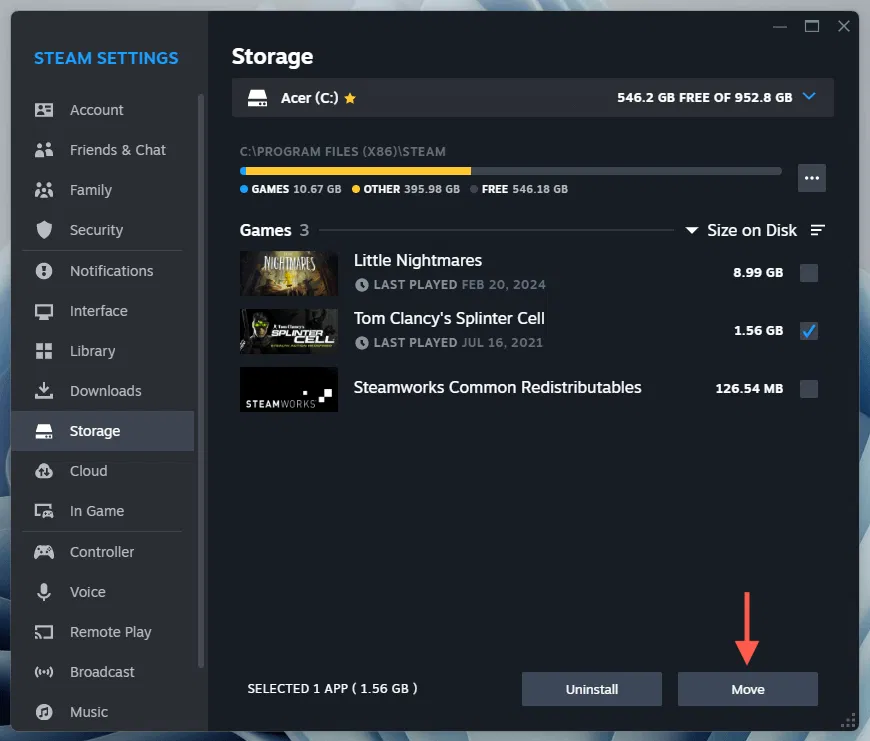Click the Move button
870x741 pixels.
747,689
